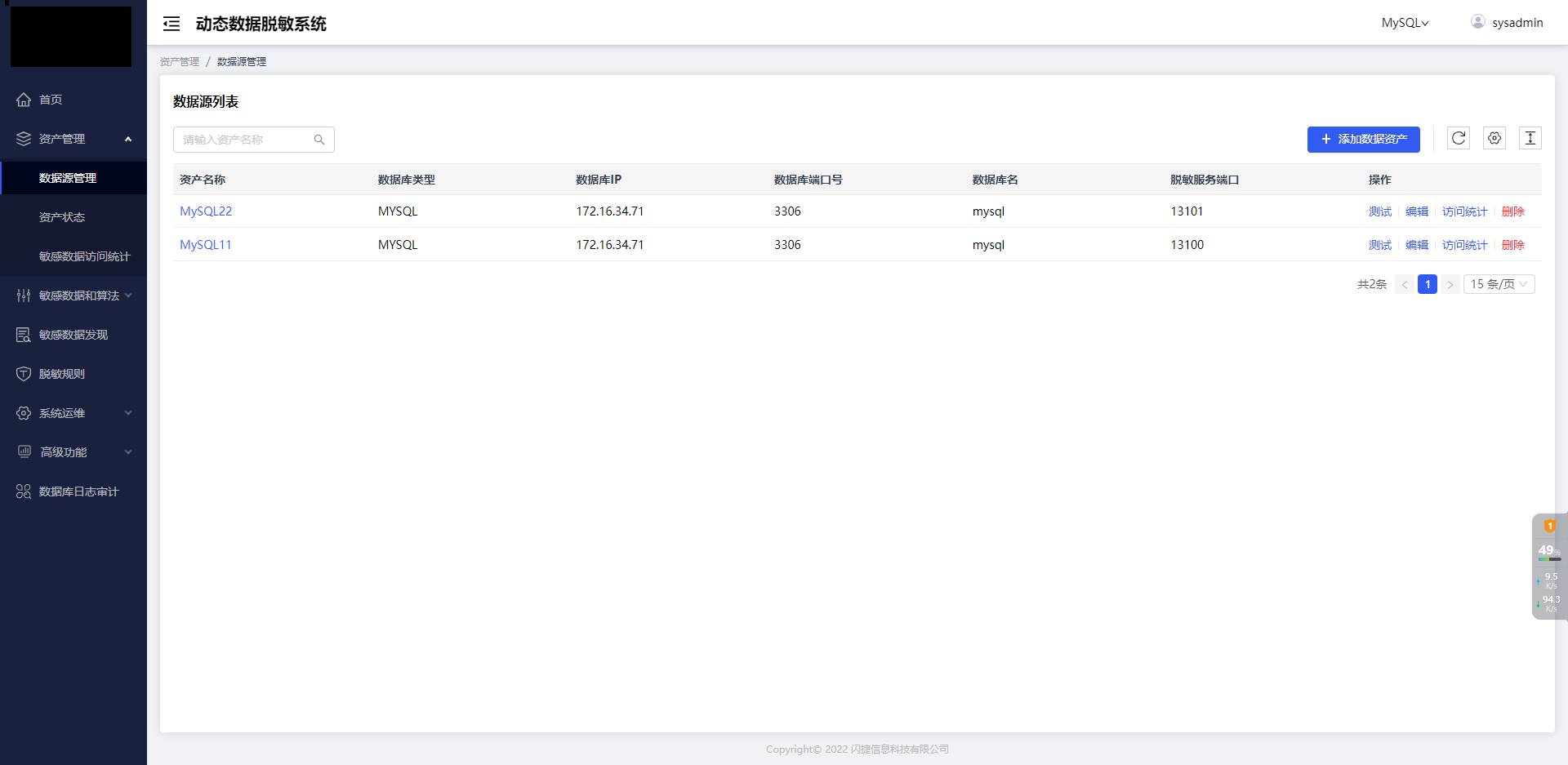Click 资产名称 column header
This screenshot has width=1568, height=765.
pos(203,180)
